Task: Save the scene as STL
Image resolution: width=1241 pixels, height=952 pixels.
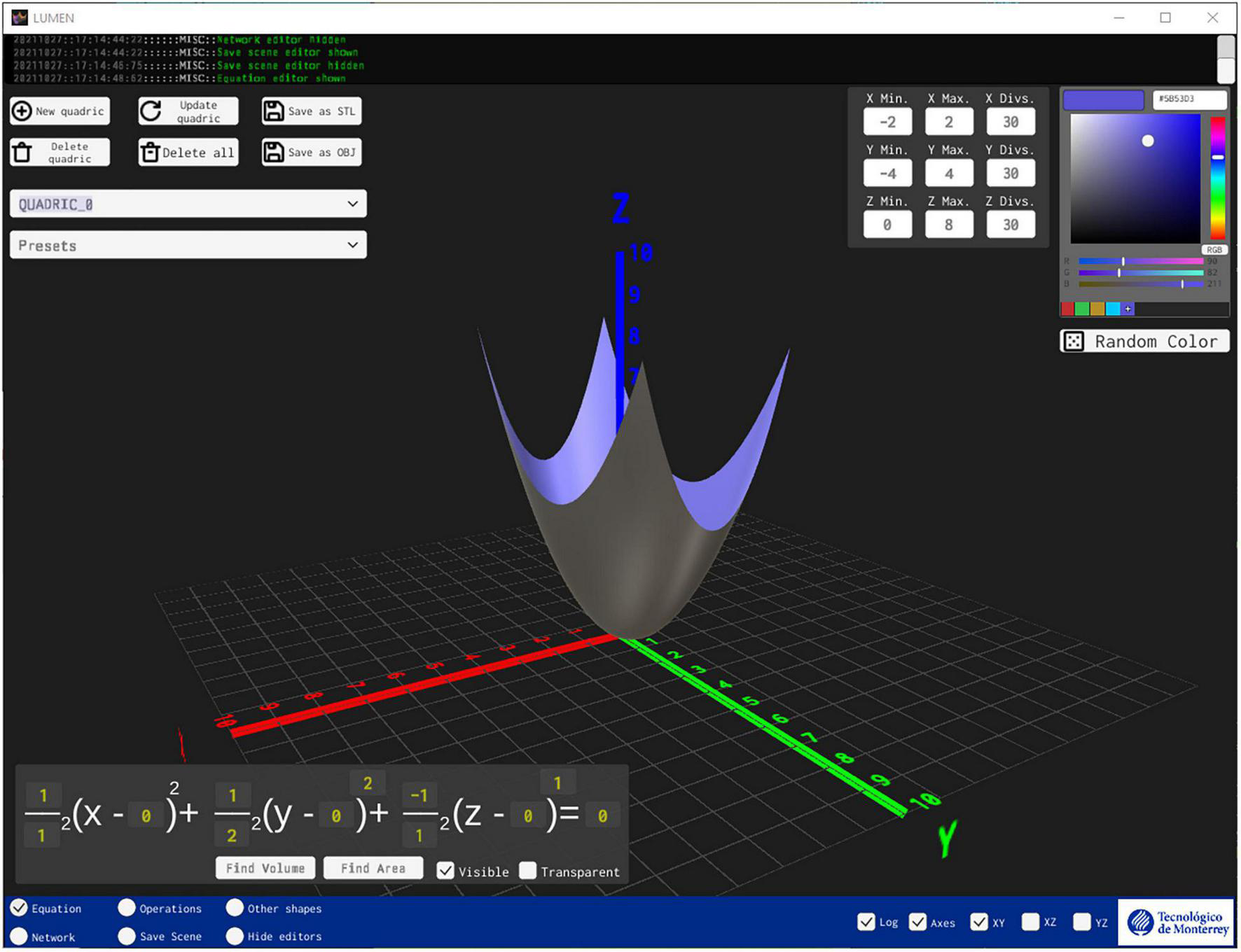Action: 310,111
